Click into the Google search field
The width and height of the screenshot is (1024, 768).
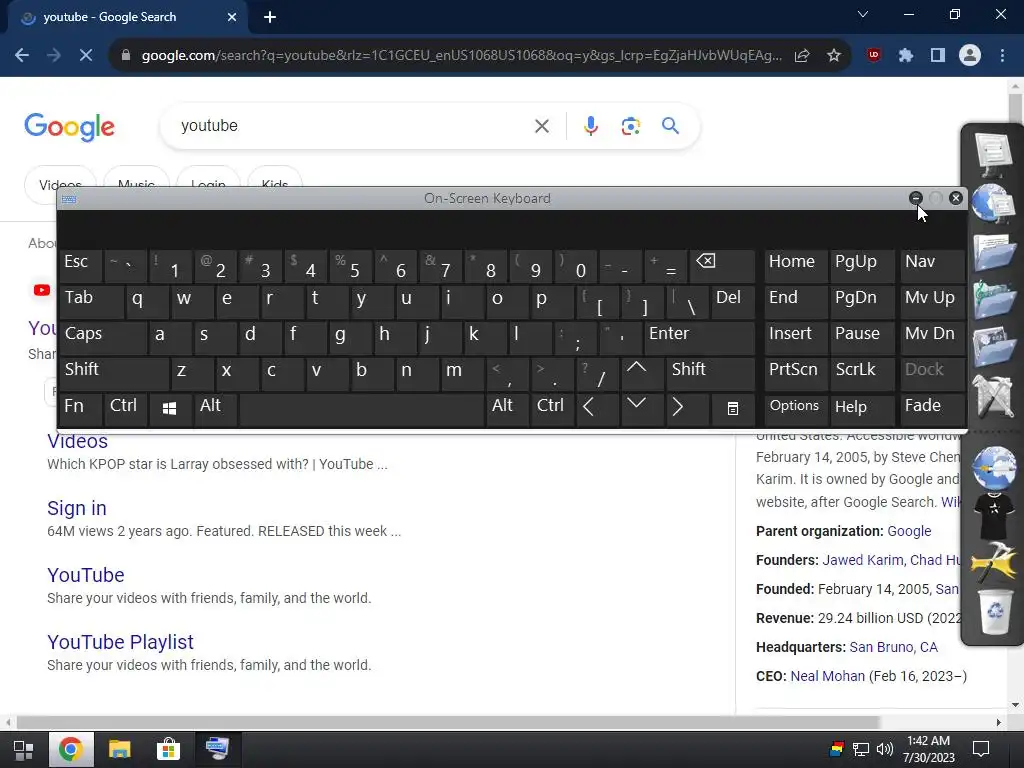[353, 126]
